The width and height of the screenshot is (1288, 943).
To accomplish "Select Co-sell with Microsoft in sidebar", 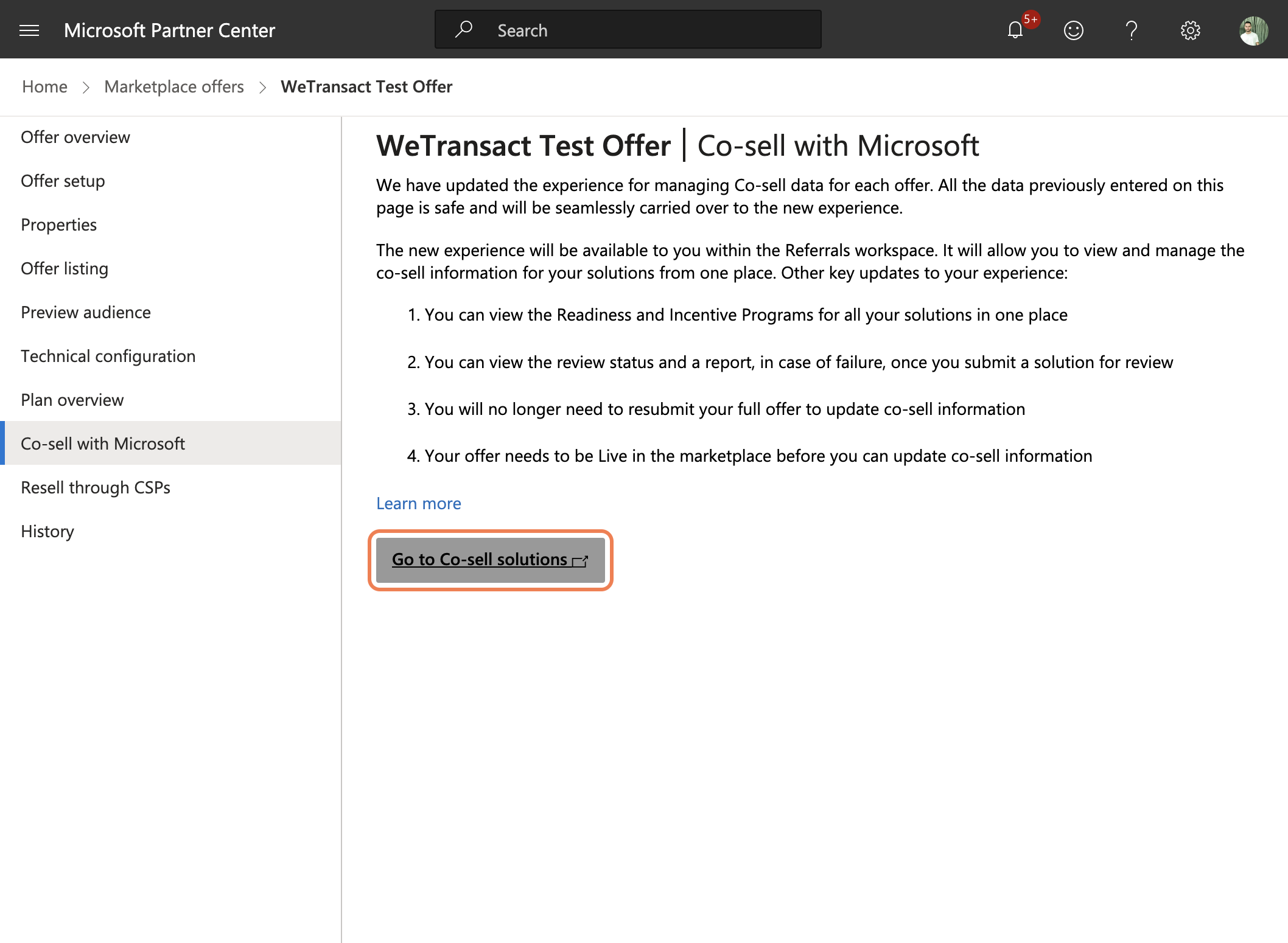I will (170, 443).
